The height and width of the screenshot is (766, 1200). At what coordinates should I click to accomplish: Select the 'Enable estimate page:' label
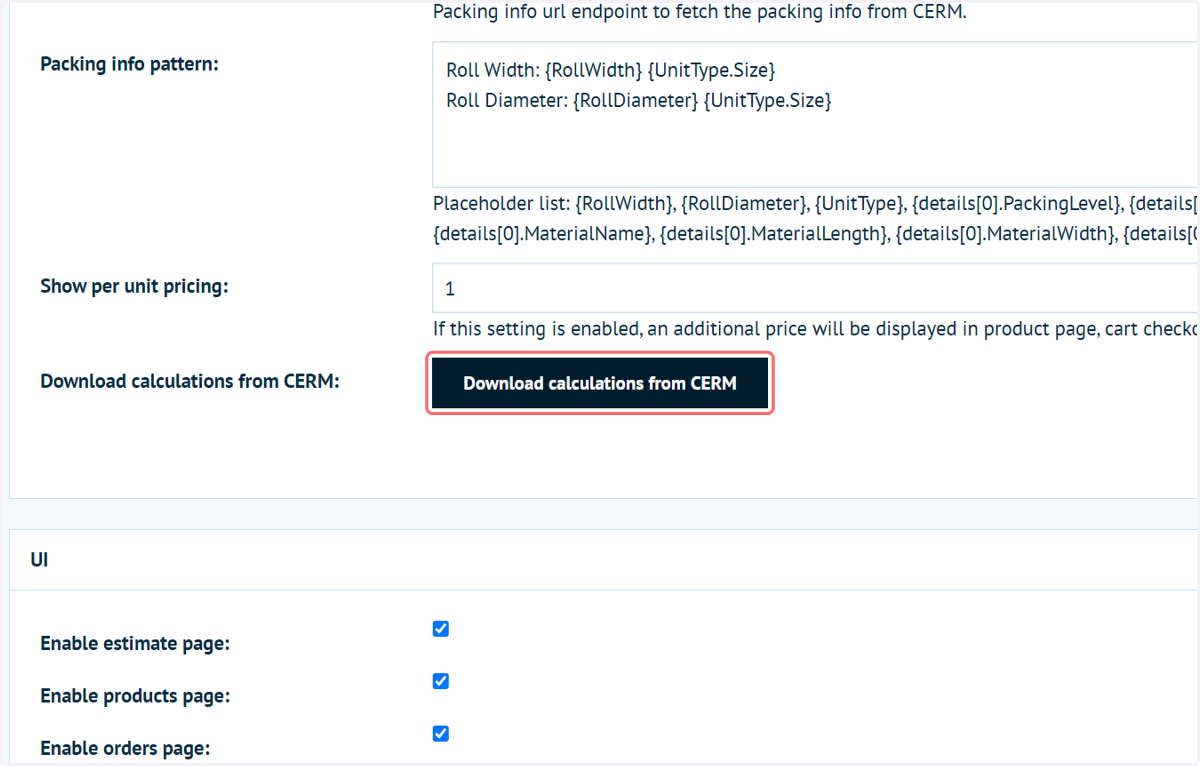135,644
